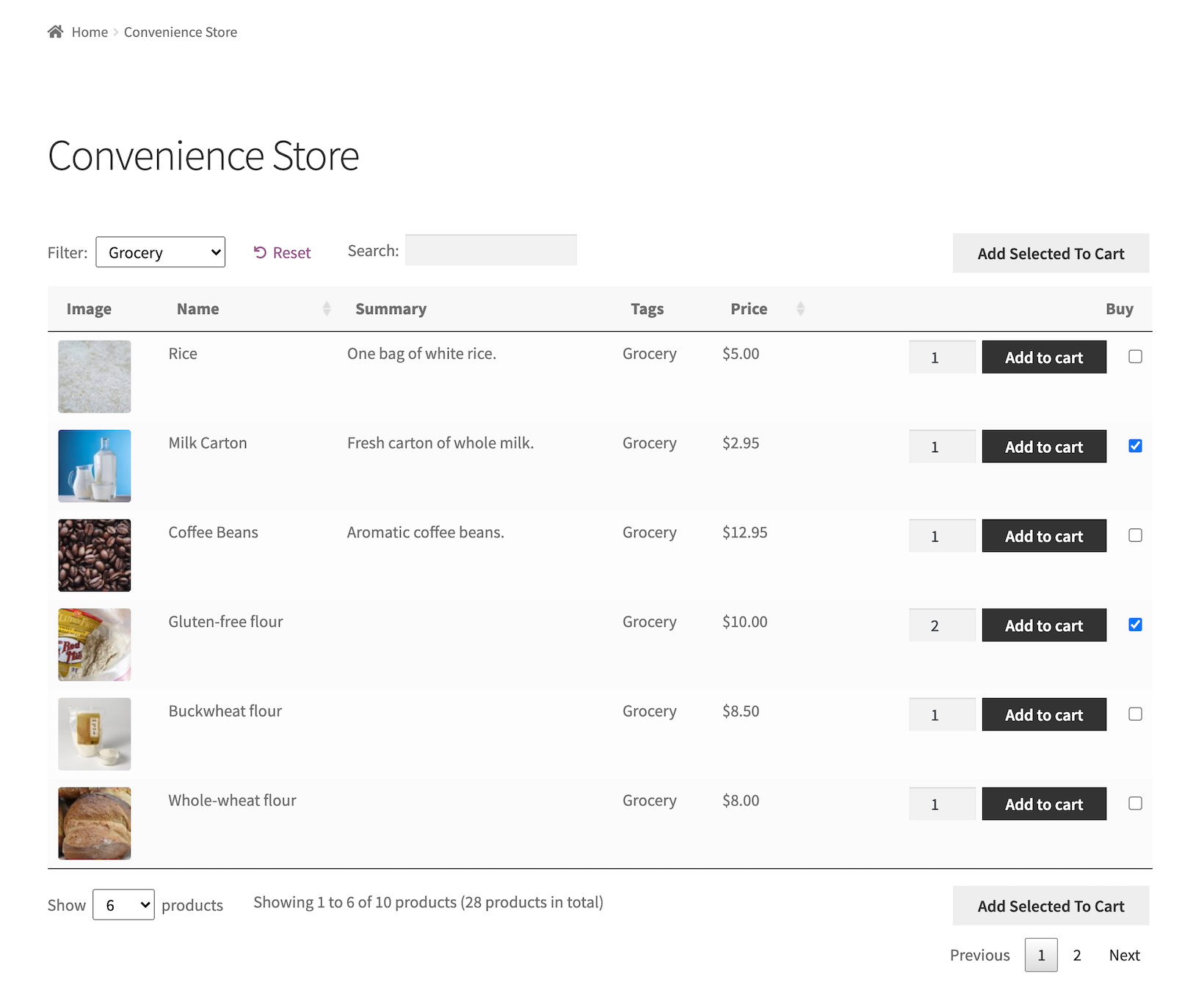
Task: Check the Rice buy checkbox
Action: click(1135, 357)
